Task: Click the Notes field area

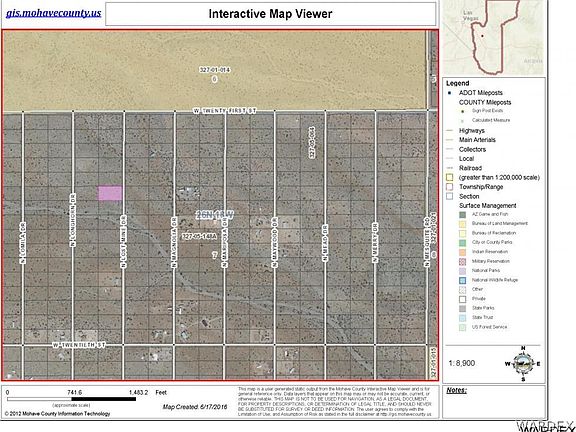Action: (x=493, y=402)
